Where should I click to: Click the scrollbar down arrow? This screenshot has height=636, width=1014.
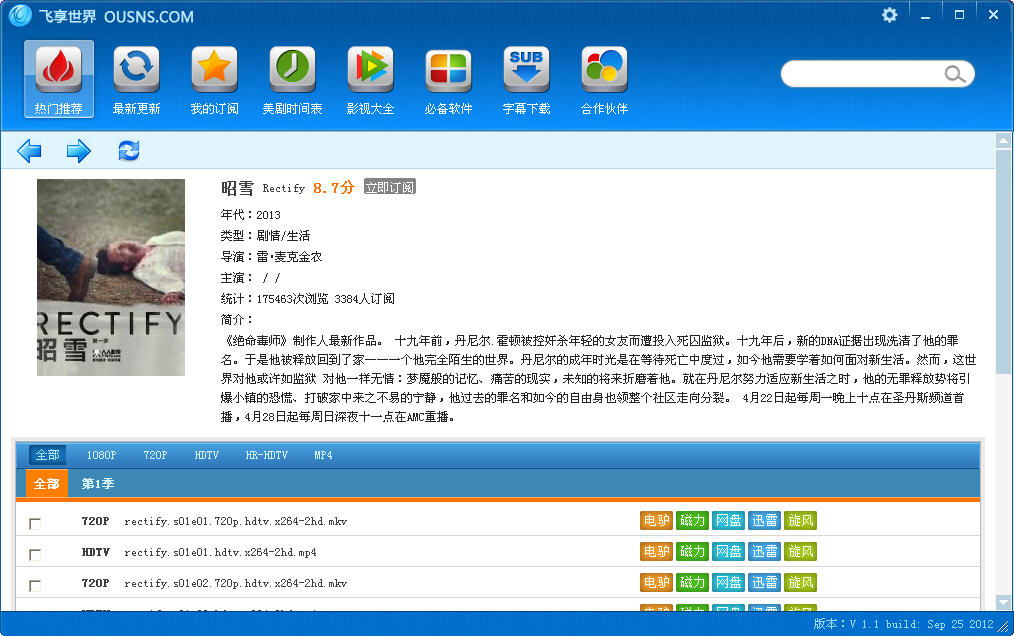(x=1004, y=602)
